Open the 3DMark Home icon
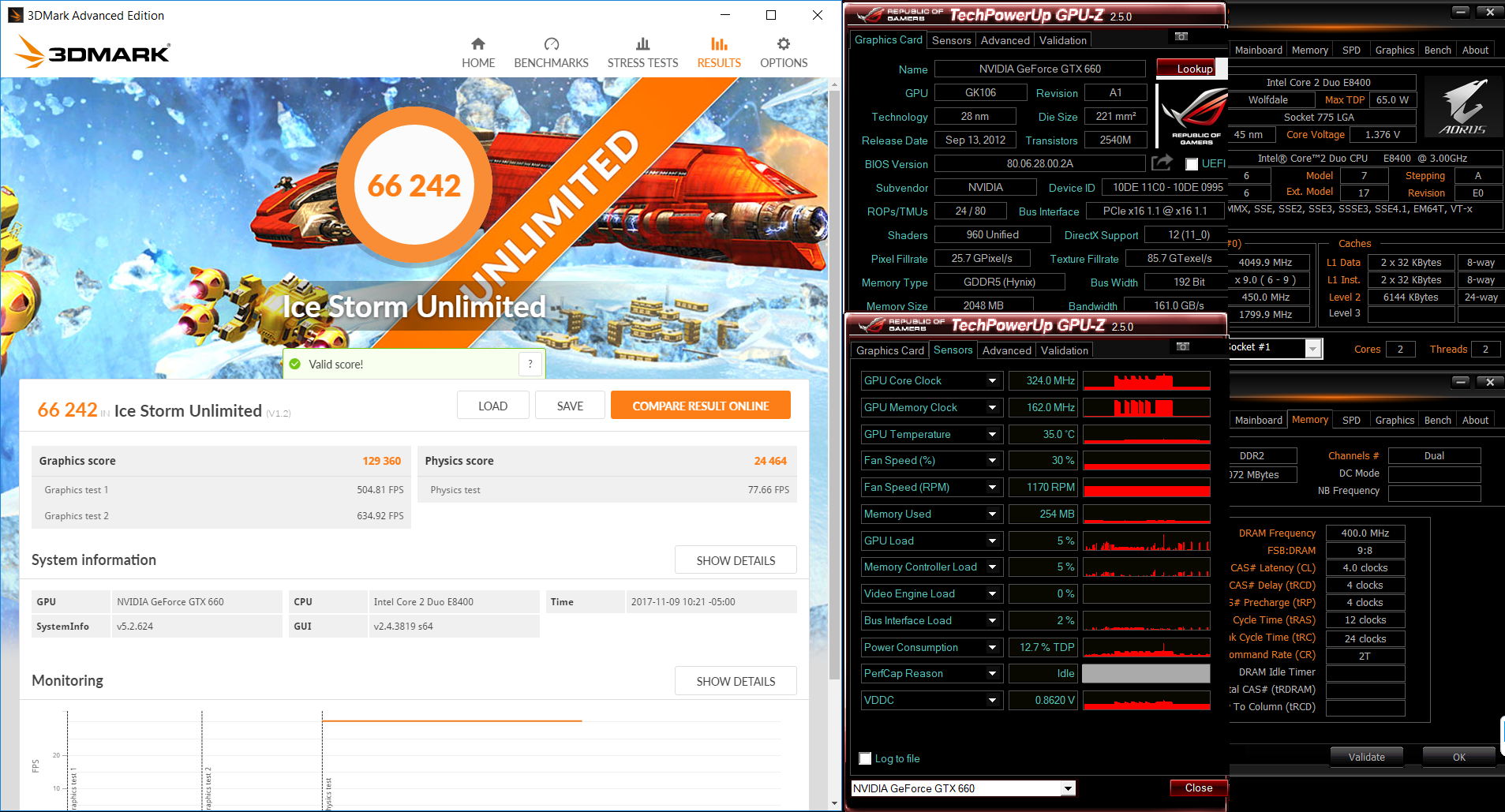Screen dimensions: 1505x812 (x=478, y=43)
